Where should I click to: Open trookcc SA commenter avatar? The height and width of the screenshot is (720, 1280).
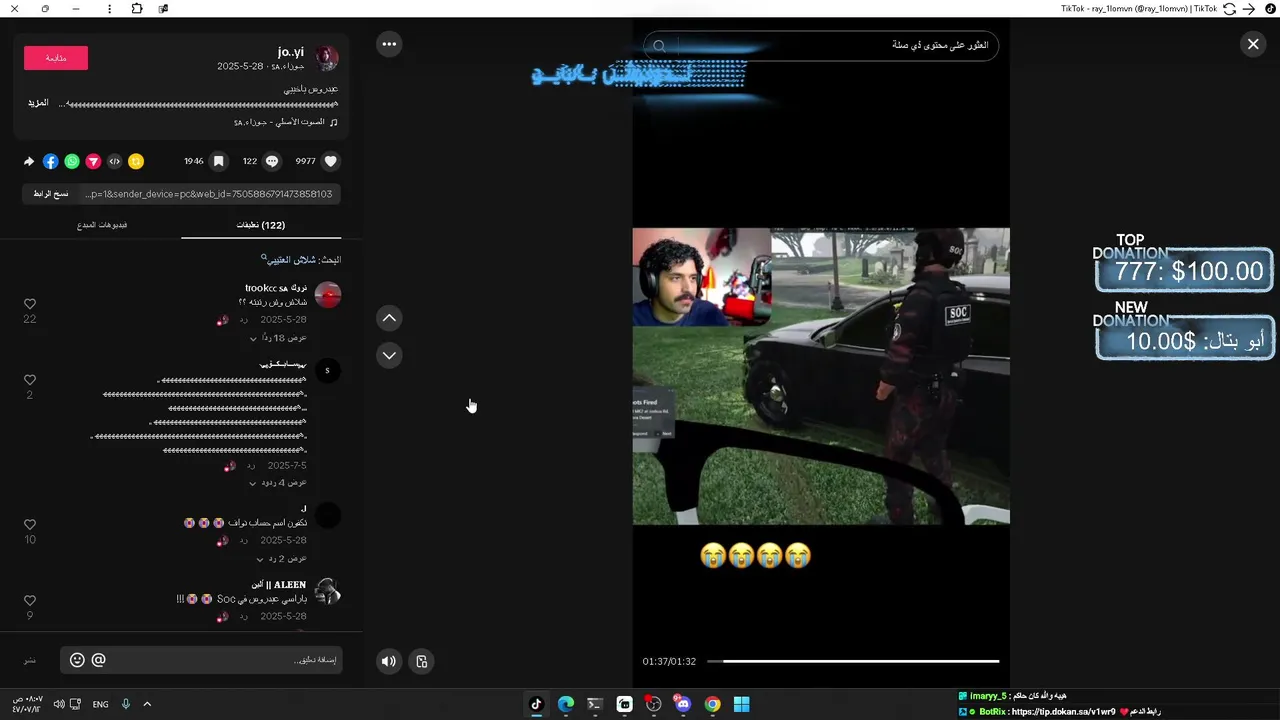[x=327, y=295]
